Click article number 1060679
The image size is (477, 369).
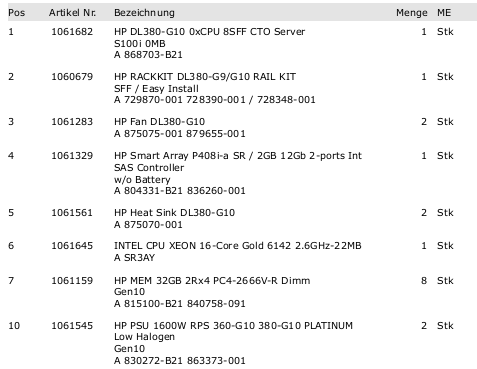pyautogui.click(x=72, y=77)
